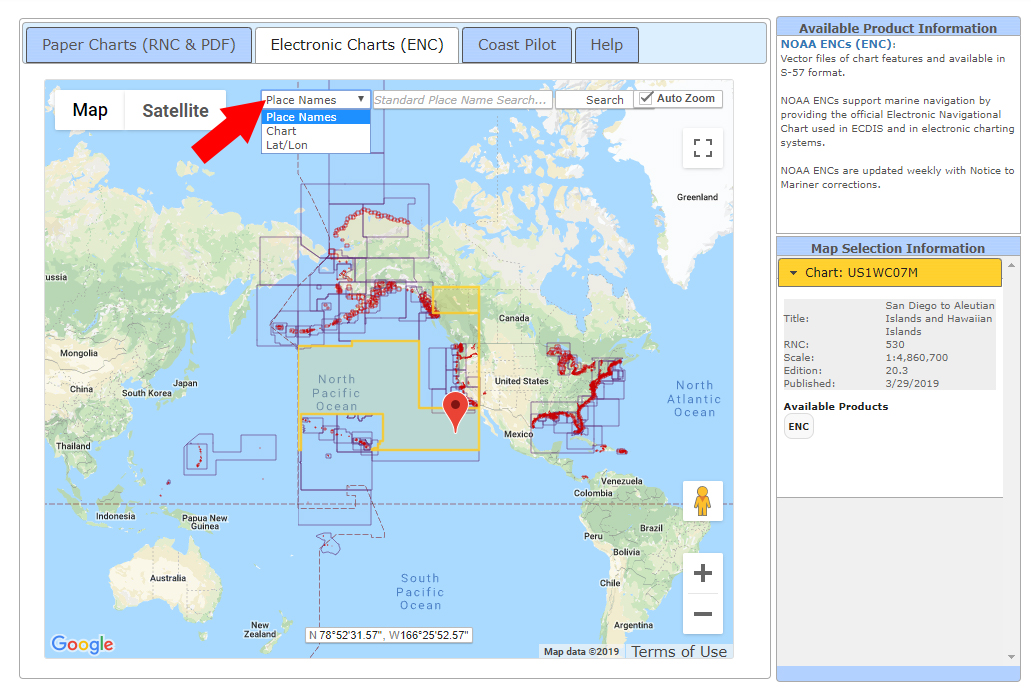Switch map to Satellite view

click(176, 110)
